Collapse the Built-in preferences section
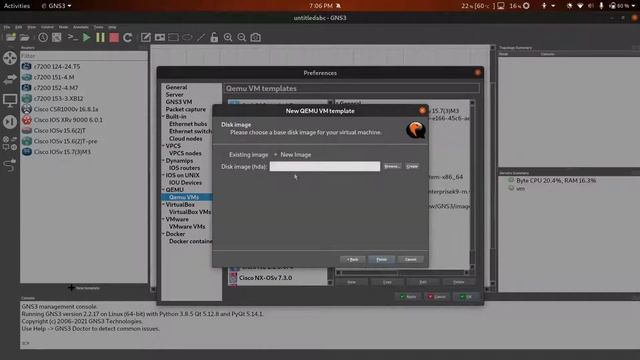 163,117
